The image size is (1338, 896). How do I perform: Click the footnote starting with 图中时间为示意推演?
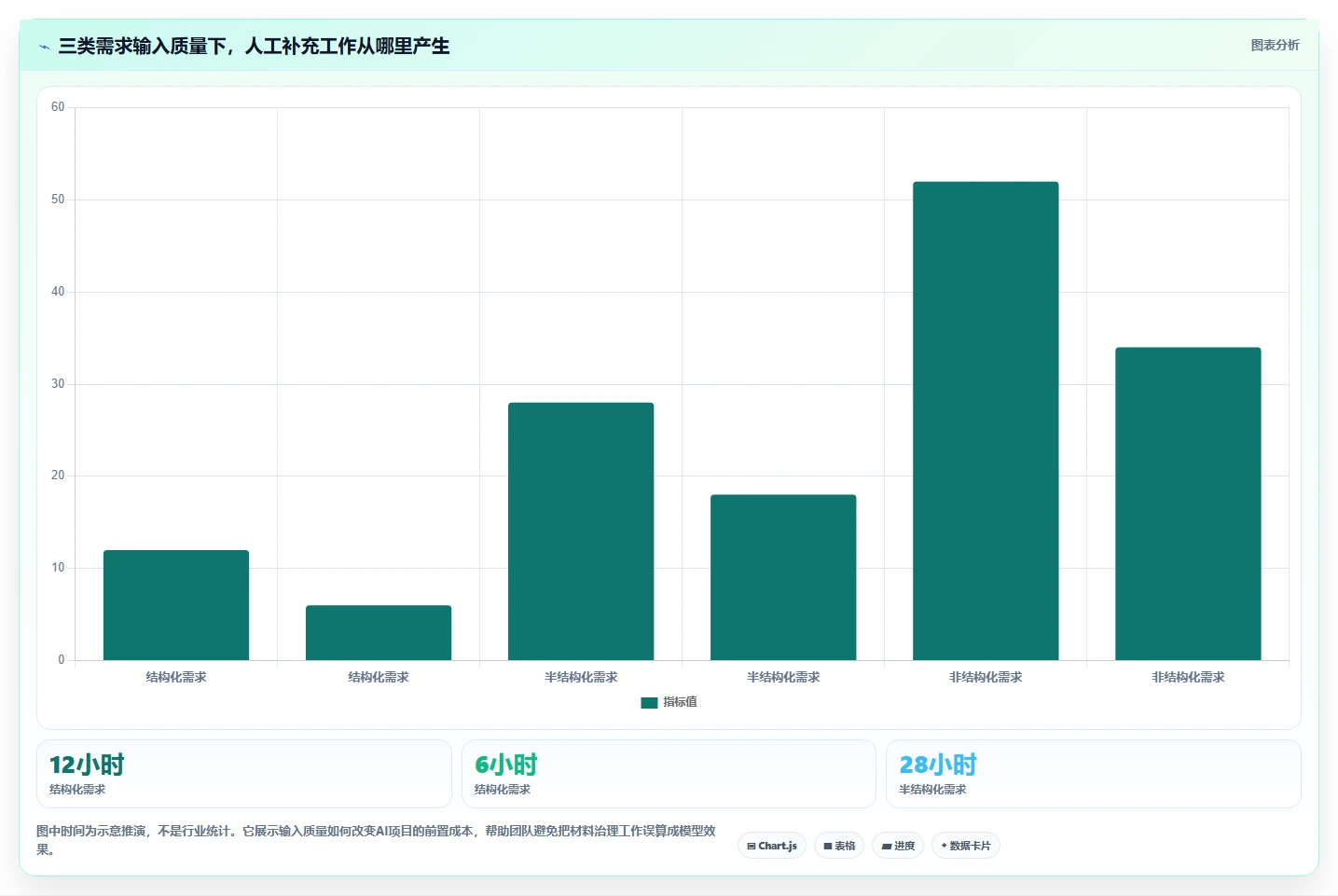point(376,840)
